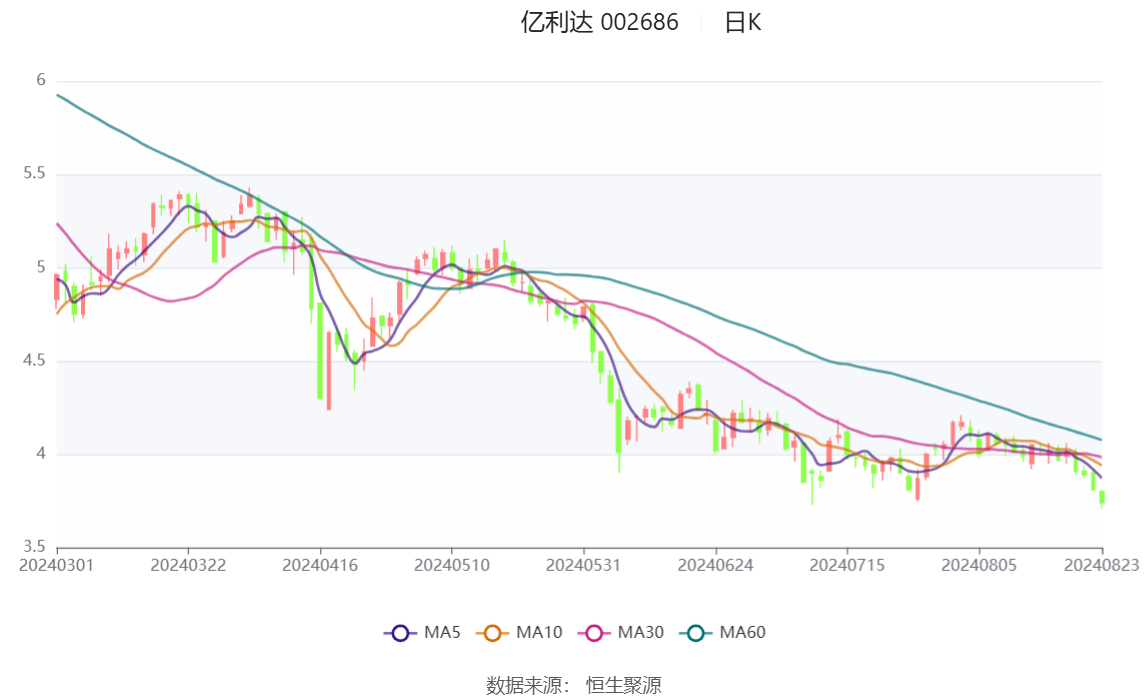
Task: Click the 20240416 date axis label
Action: pos(320,565)
